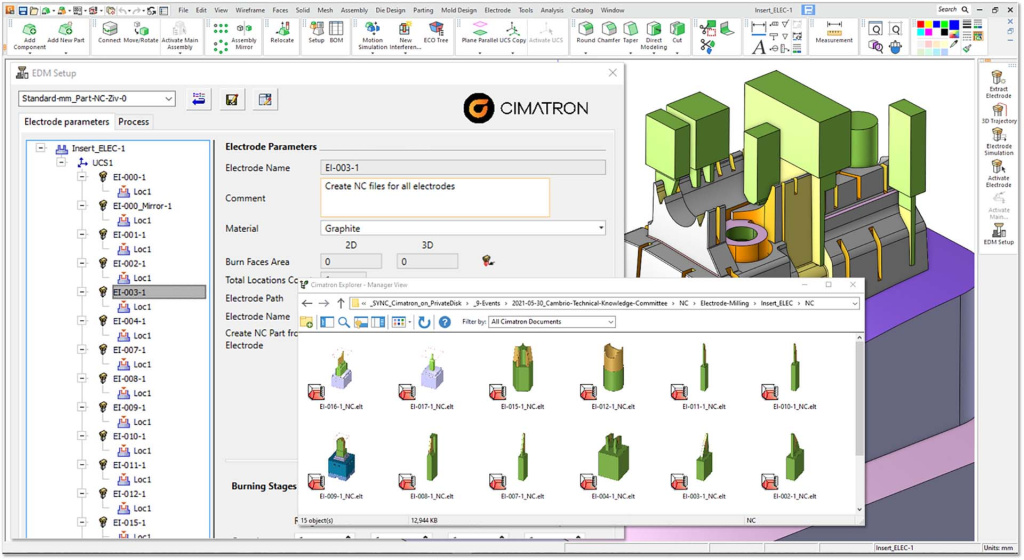Switch to the Process tab
The image size is (1024, 560).
[133, 122]
